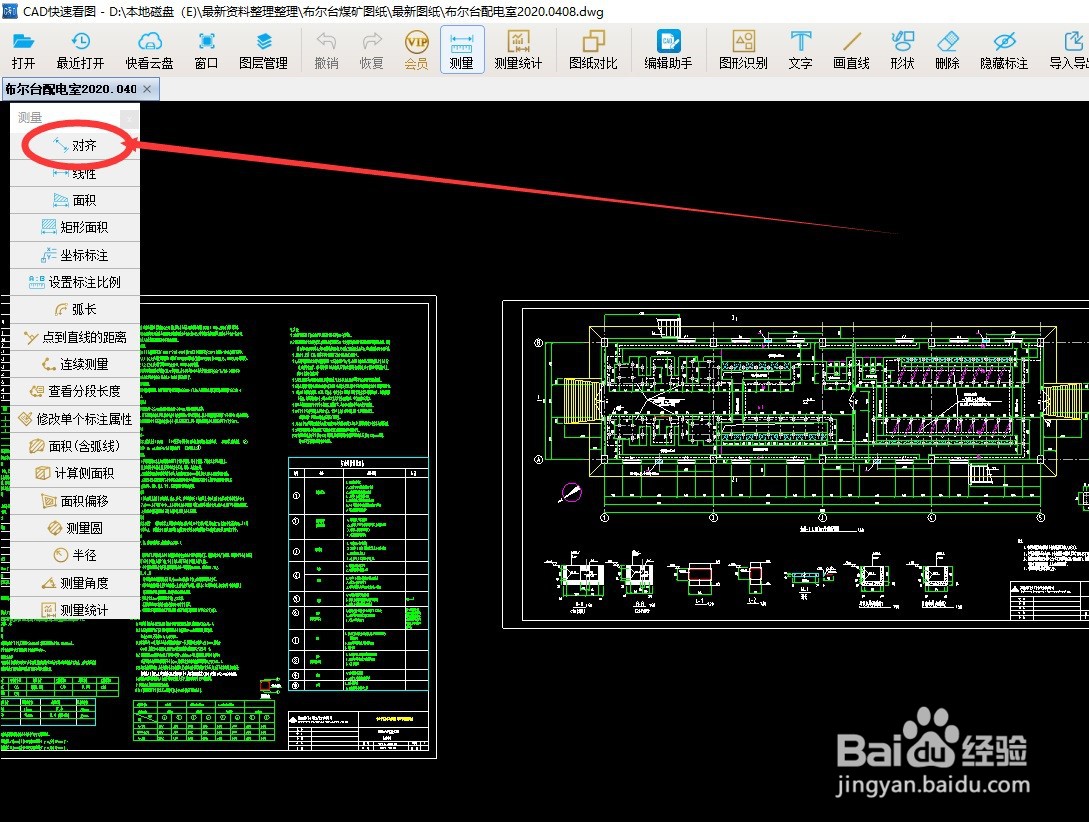1089x822 pixels.
Task: Start 图形识别 shape recognition
Action: coord(743,50)
